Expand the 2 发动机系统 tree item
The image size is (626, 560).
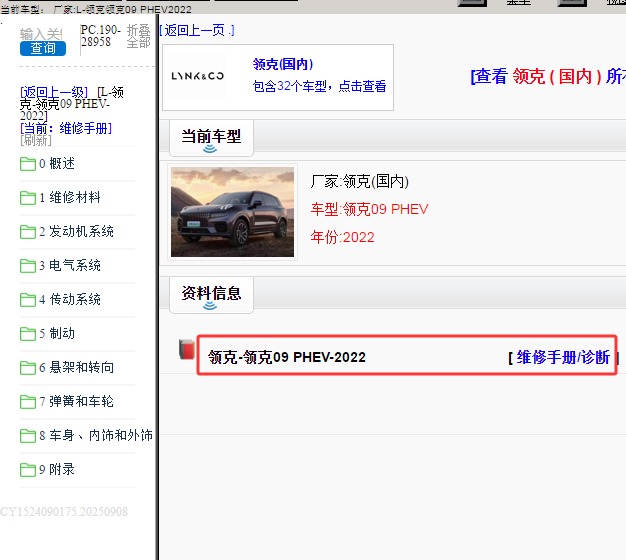(x=76, y=231)
